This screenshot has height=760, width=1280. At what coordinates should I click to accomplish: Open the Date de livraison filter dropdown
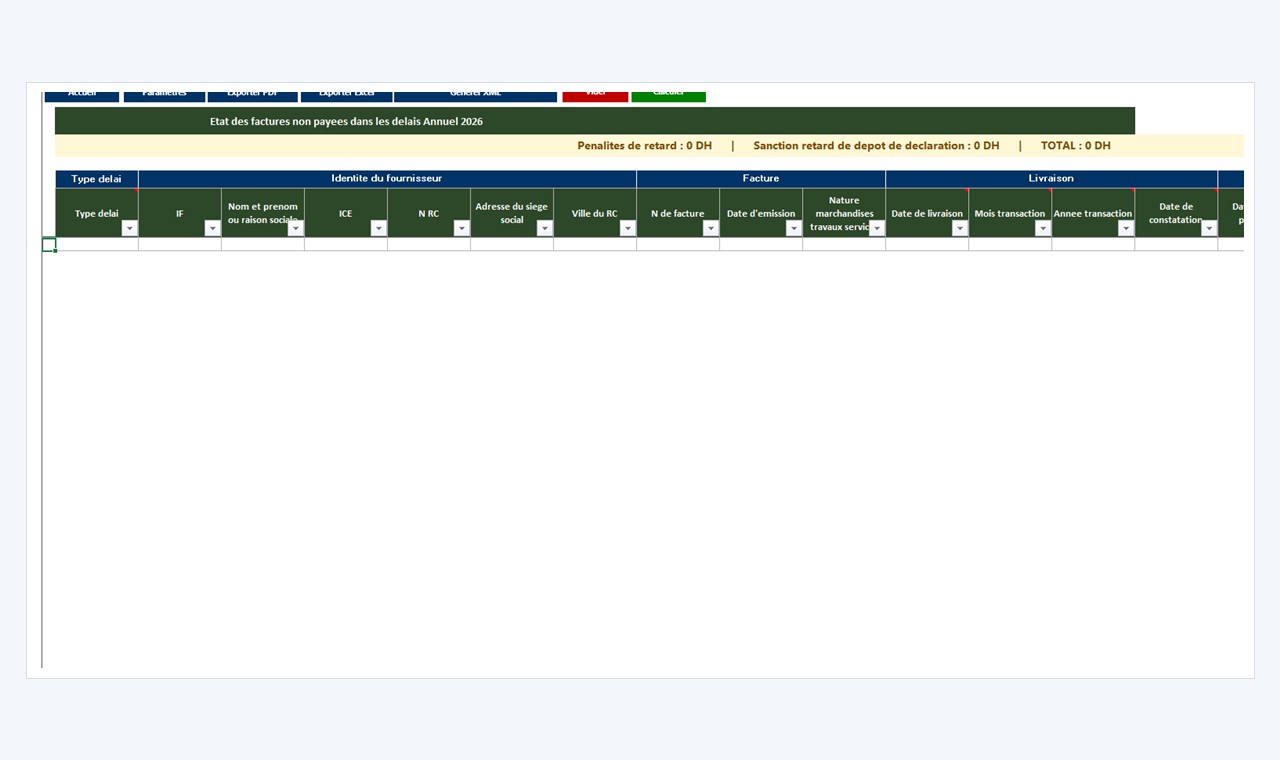coord(959,228)
